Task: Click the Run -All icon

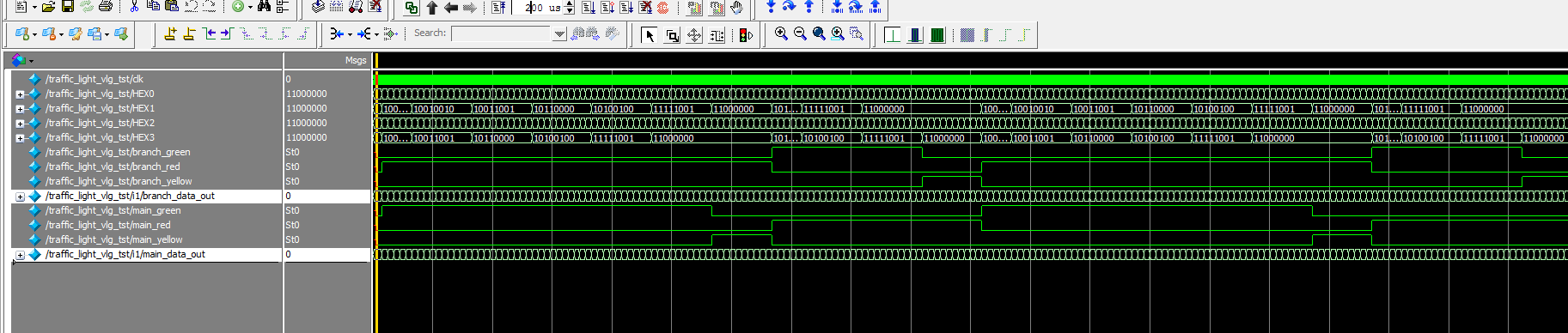Action: point(626,8)
